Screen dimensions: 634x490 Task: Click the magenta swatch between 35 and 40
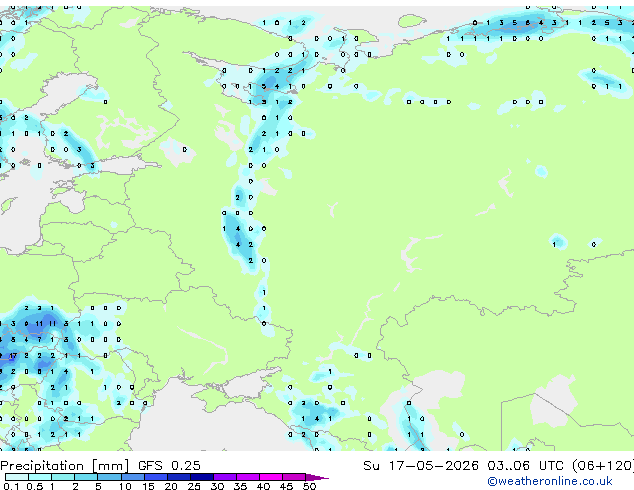pyautogui.click(x=247, y=477)
